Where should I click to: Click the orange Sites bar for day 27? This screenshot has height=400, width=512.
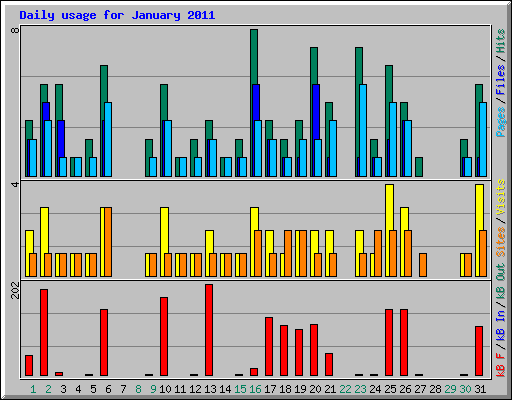tap(423, 265)
